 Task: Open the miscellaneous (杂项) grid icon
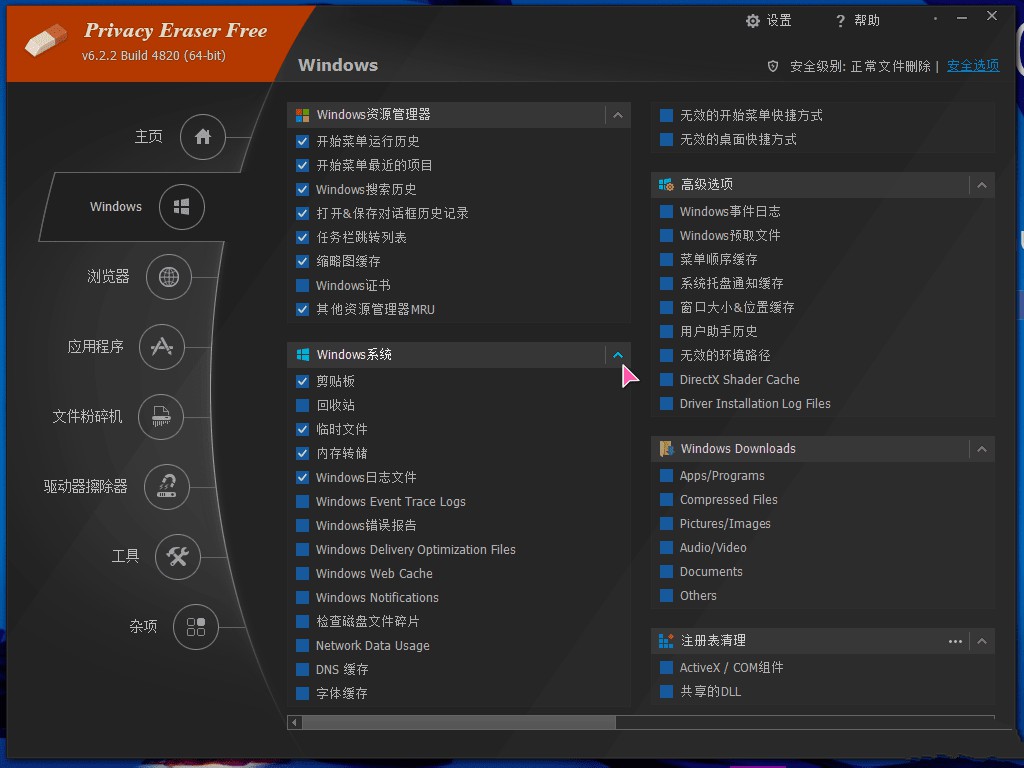196,627
